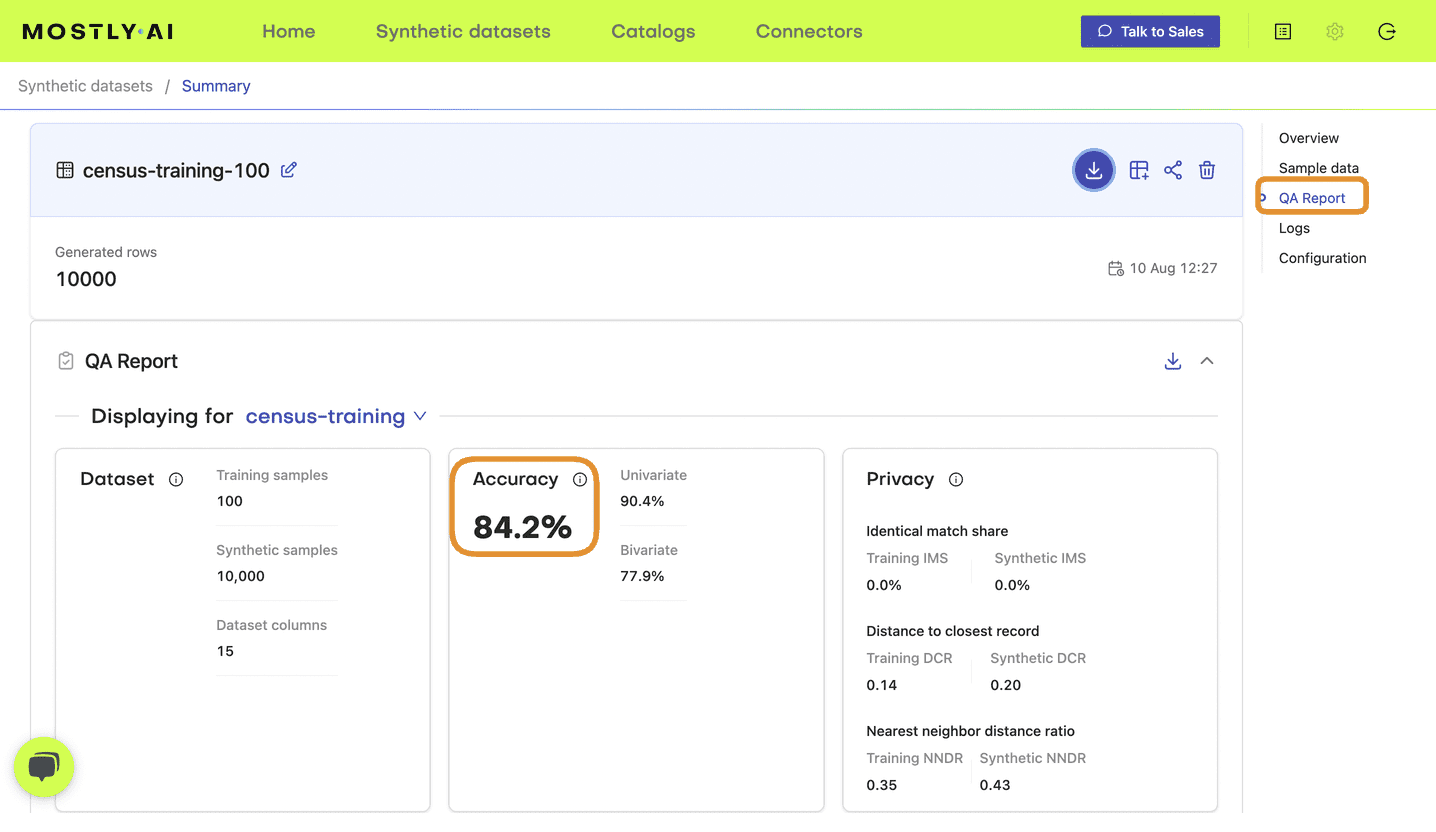Click the QA Report clipboard icon

pyautogui.click(x=66, y=361)
